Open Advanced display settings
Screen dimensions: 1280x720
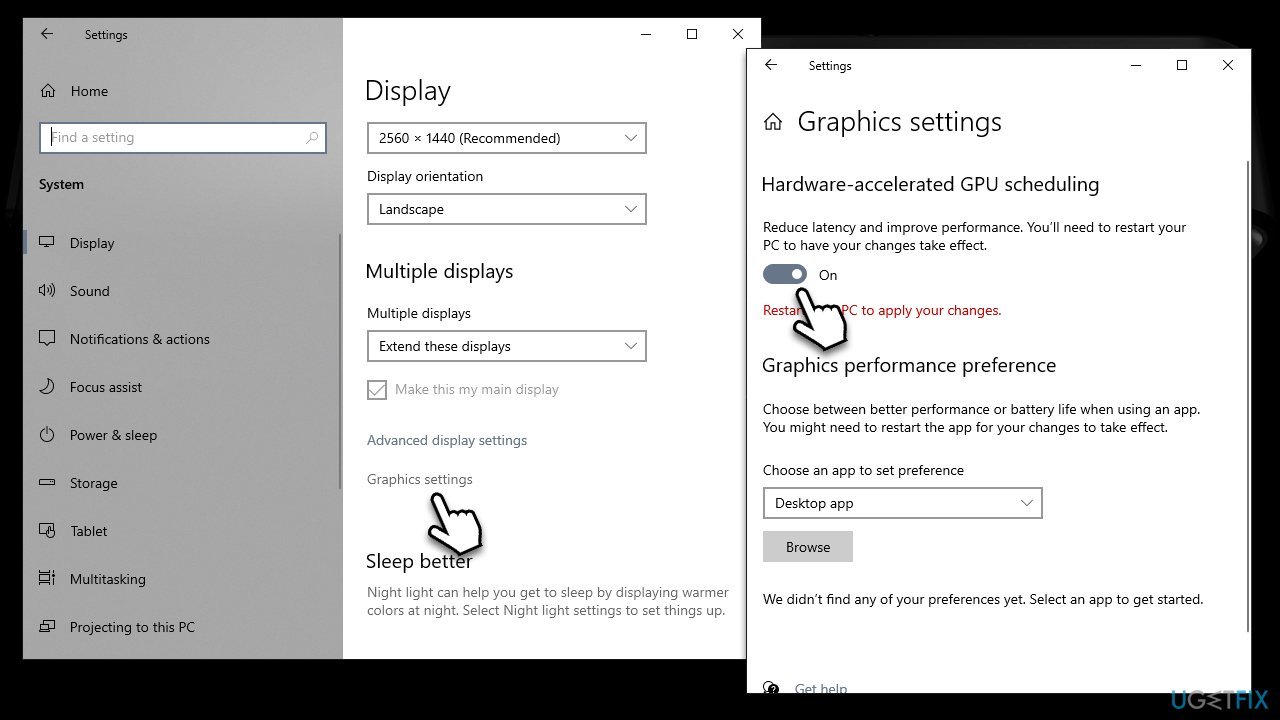447,440
